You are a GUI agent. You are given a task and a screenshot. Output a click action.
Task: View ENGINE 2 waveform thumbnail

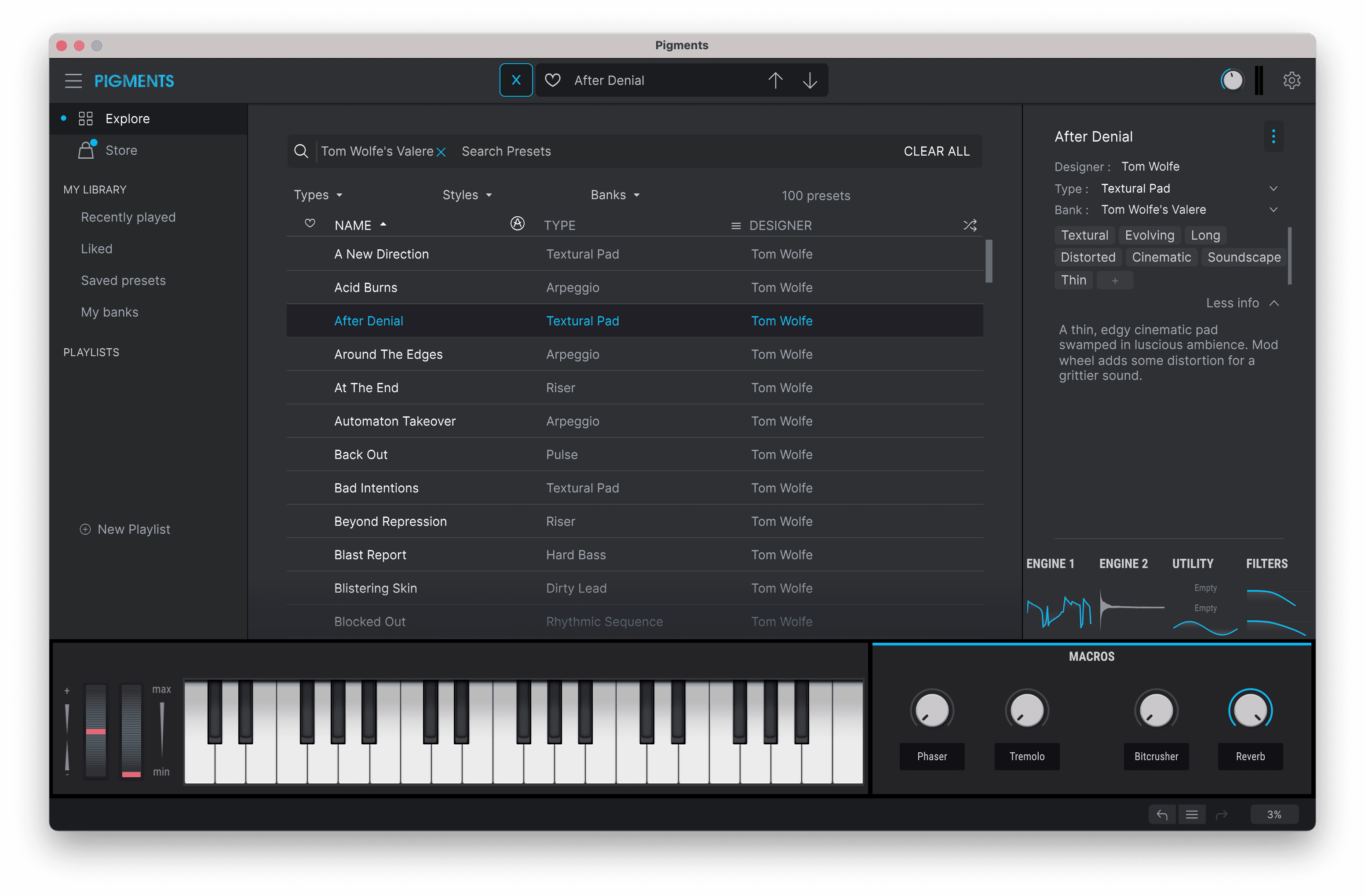[1131, 608]
